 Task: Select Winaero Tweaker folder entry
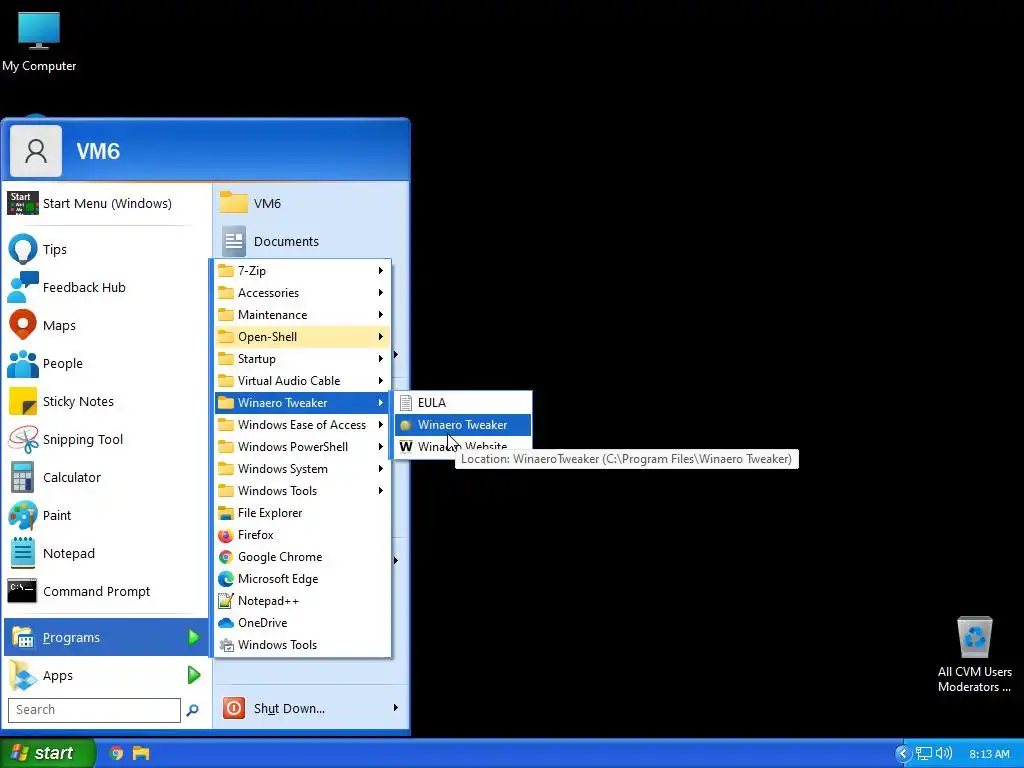(302, 402)
